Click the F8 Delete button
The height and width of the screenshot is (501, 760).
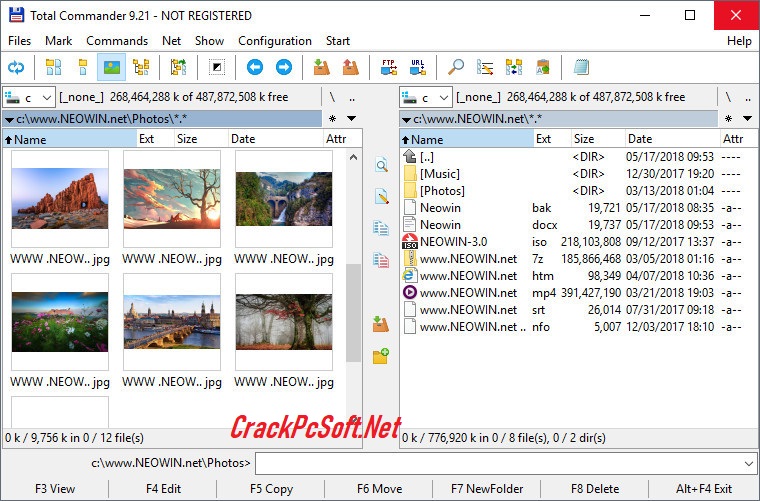point(595,489)
